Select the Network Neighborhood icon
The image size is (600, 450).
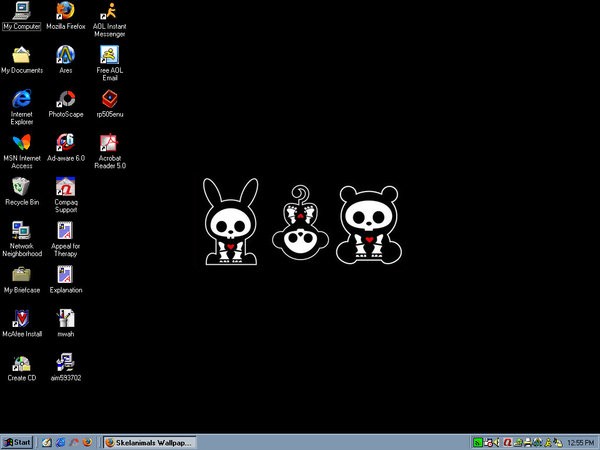pyautogui.click(x=21, y=239)
